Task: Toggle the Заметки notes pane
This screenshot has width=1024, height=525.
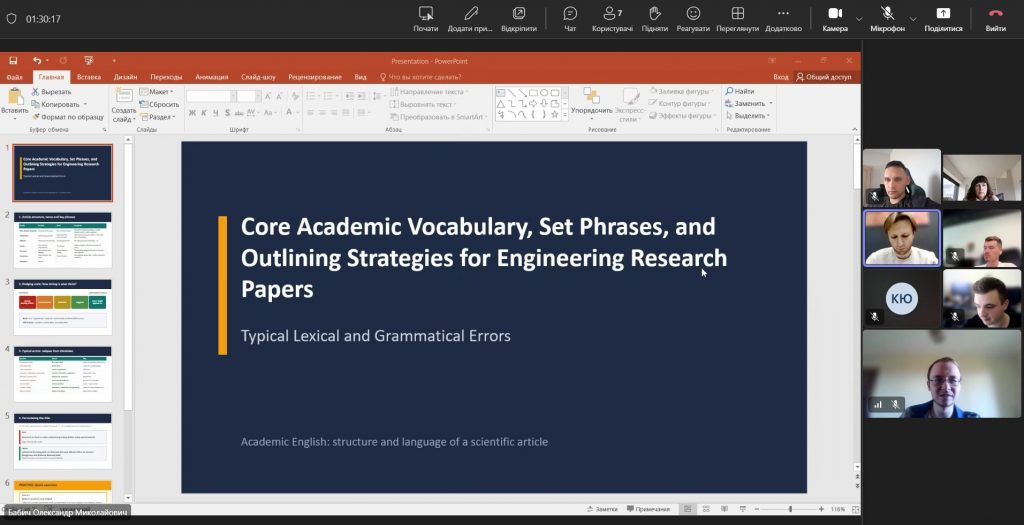Action: tap(601, 509)
